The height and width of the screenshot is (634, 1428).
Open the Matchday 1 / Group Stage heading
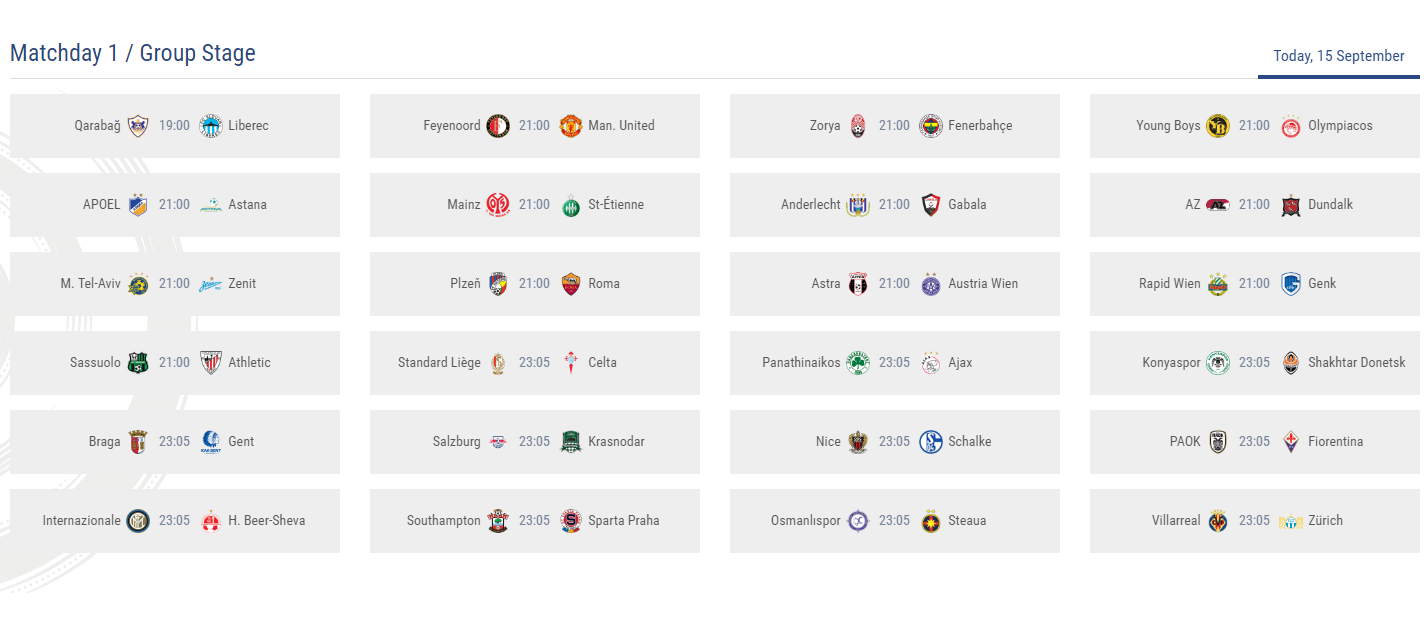coord(133,53)
